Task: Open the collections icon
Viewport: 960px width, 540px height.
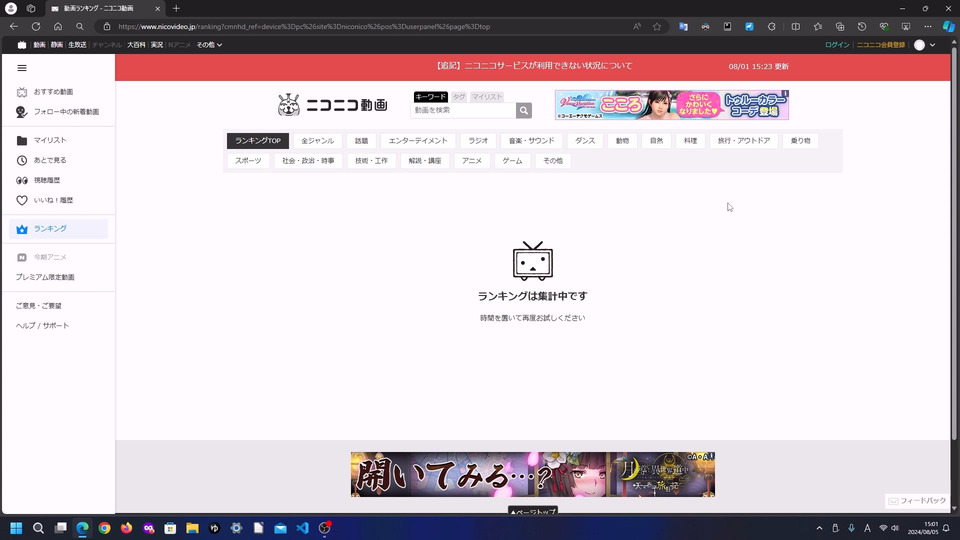Action: pyautogui.click(x=840, y=26)
